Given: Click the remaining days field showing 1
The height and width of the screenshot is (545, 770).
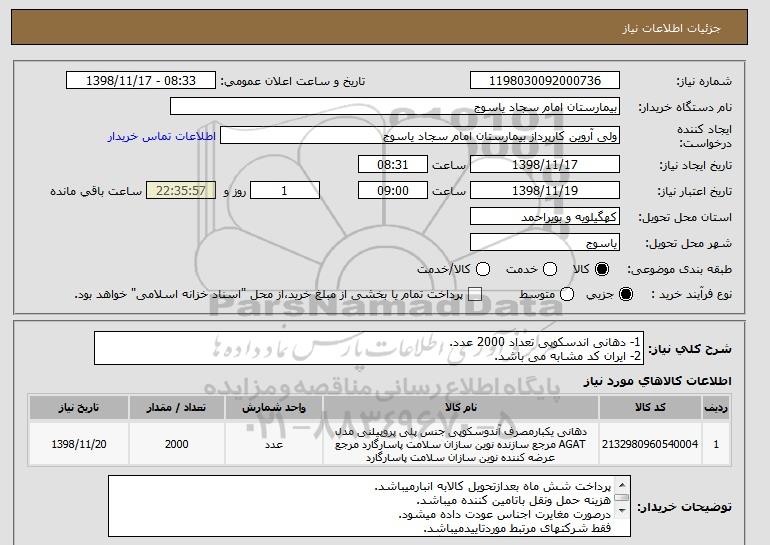Looking at the screenshot, I should [285, 191].
